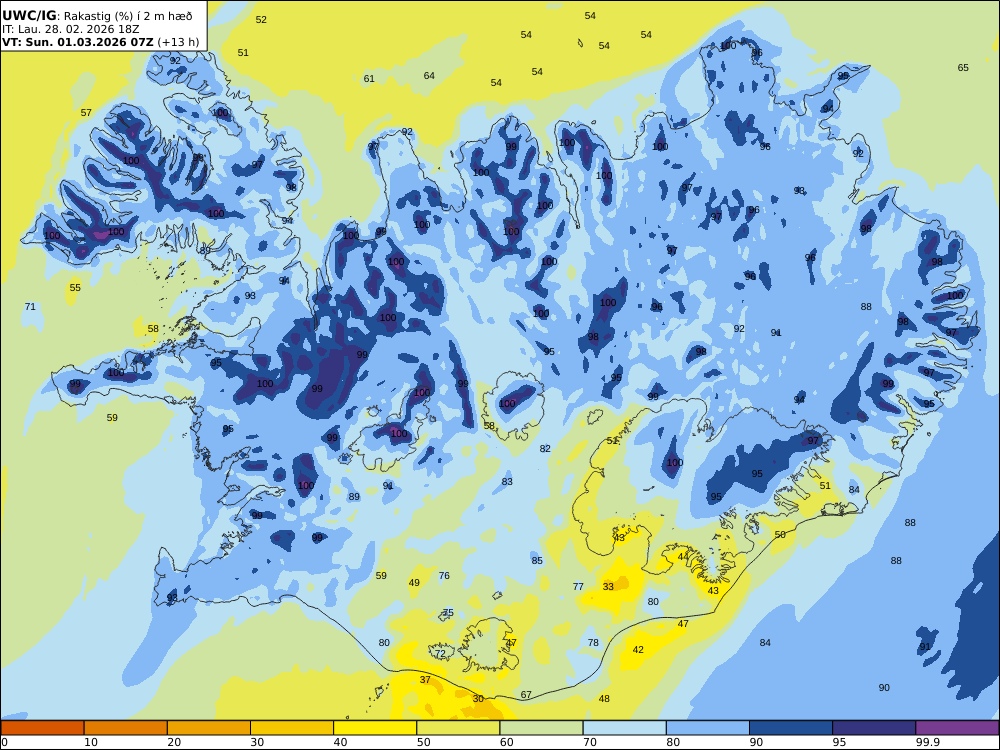Click the humidity value 30 on the map
This screenshot has width=1000, height=750.
coord(478,699)
